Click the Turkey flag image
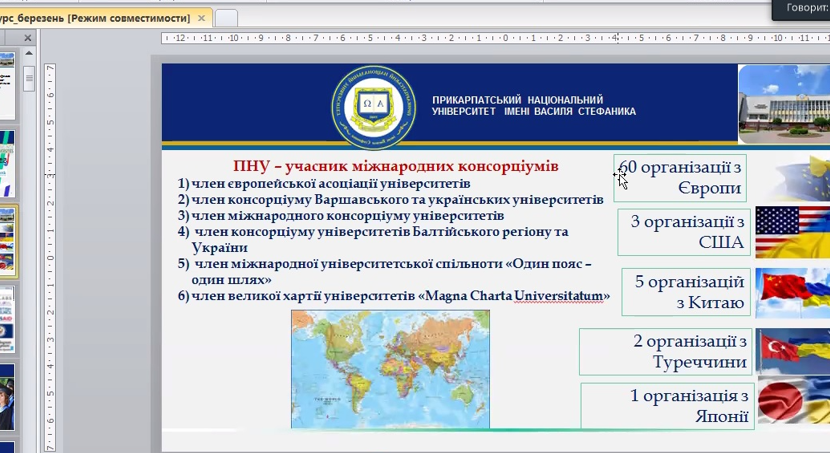The width and height of the screenshot is (830, 453). coord(792,351)
